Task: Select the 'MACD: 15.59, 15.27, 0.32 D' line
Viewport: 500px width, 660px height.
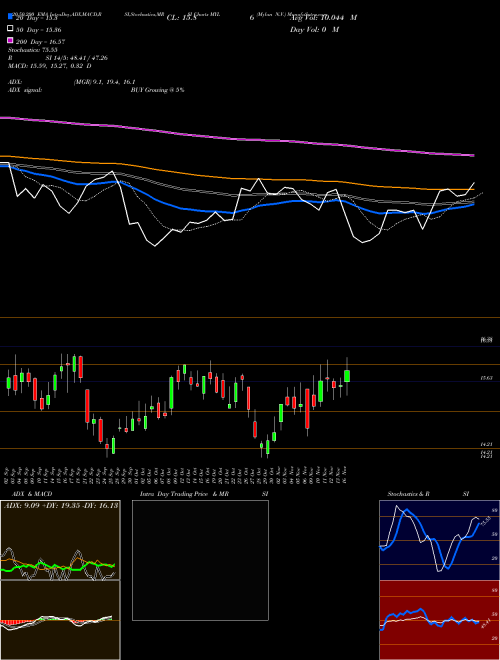Action: coord(50,66)
